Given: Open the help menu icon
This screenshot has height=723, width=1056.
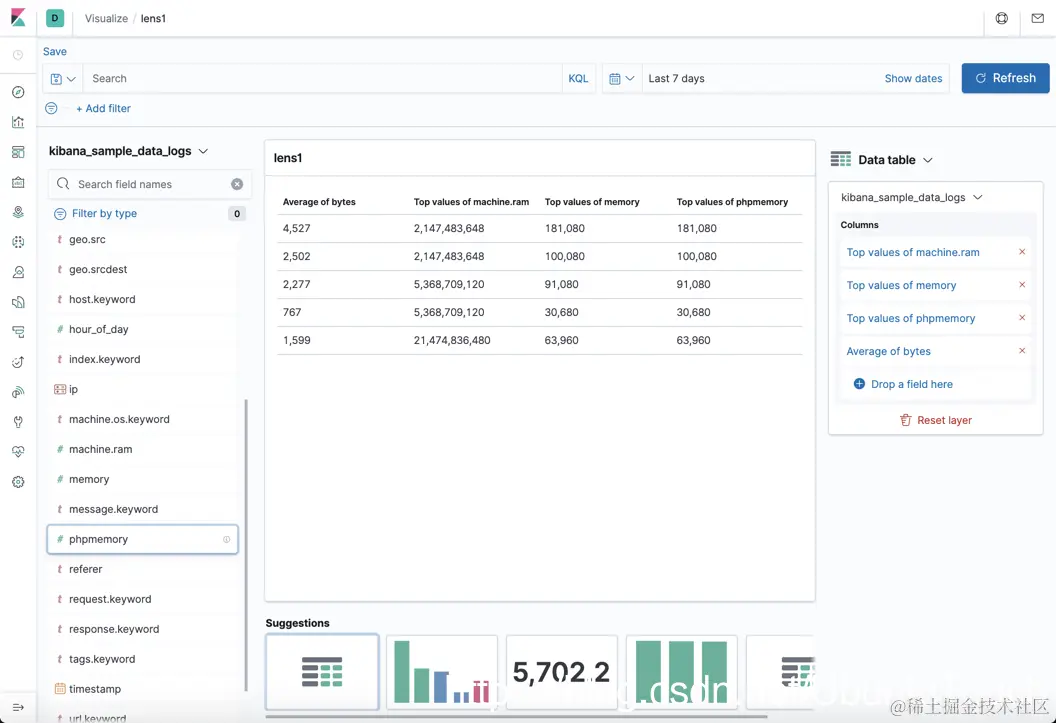Looking at the screenshot, I should tap(1001, 18).
